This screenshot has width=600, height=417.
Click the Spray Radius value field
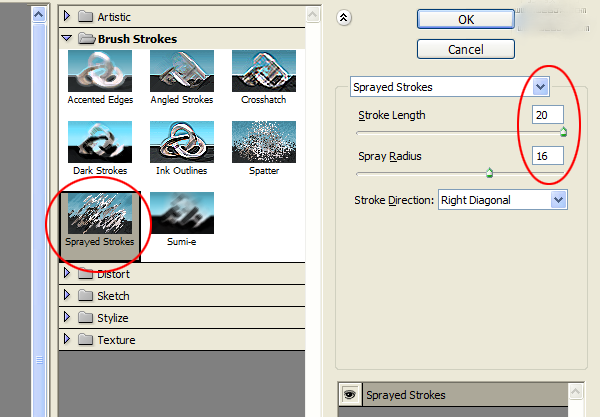548,156
